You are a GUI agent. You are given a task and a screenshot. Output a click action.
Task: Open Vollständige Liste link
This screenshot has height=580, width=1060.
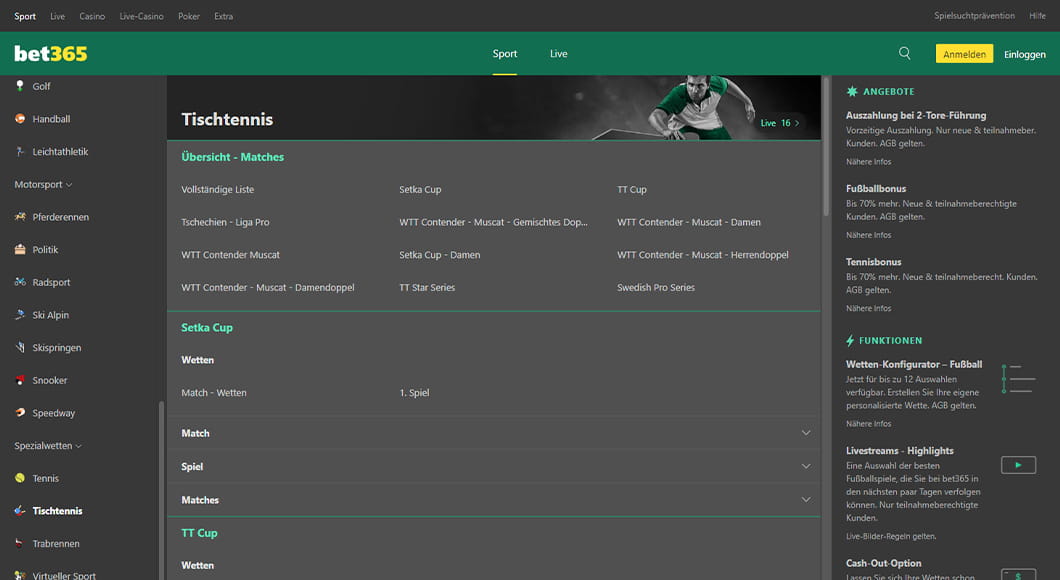point(218,189)
